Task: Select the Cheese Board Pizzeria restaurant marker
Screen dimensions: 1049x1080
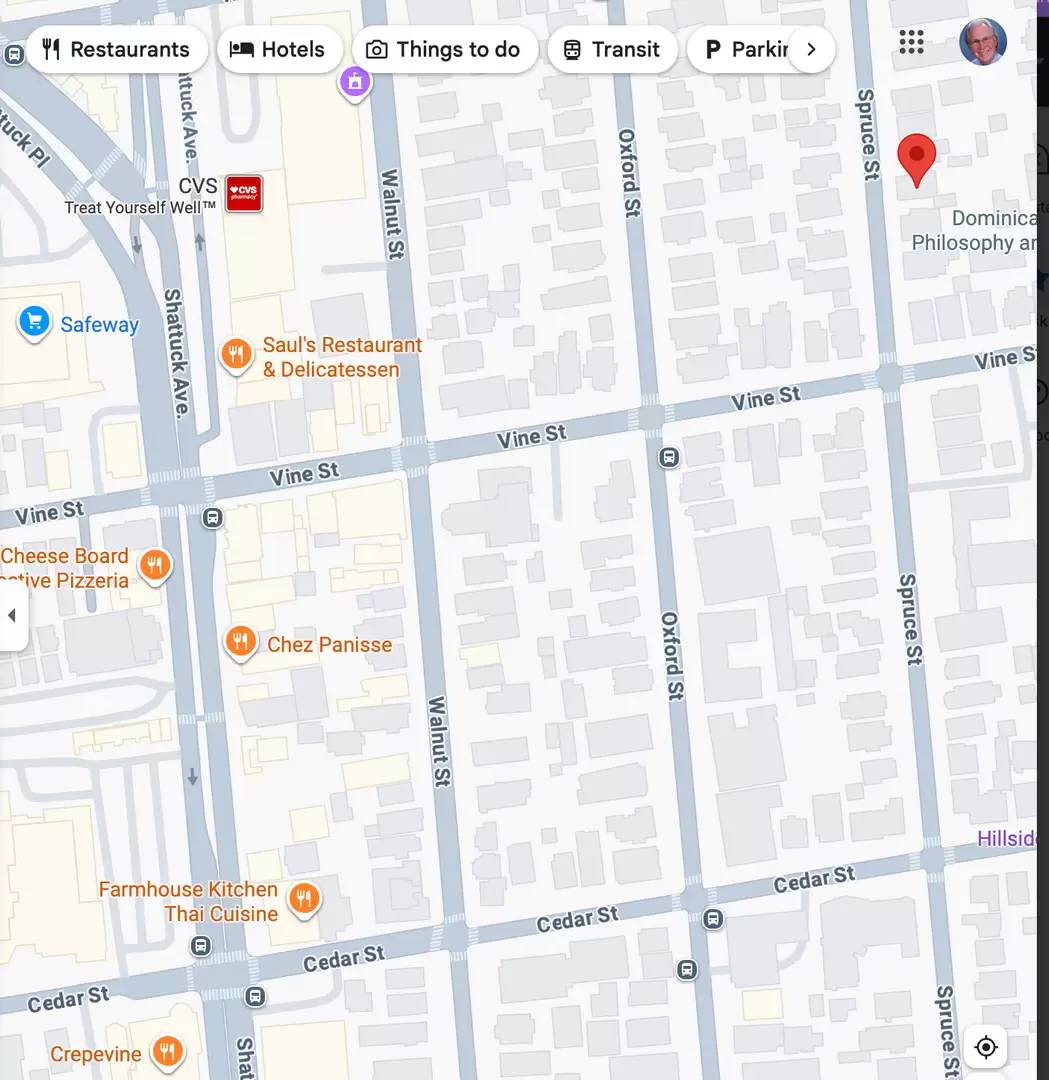Action: (155, 567)
